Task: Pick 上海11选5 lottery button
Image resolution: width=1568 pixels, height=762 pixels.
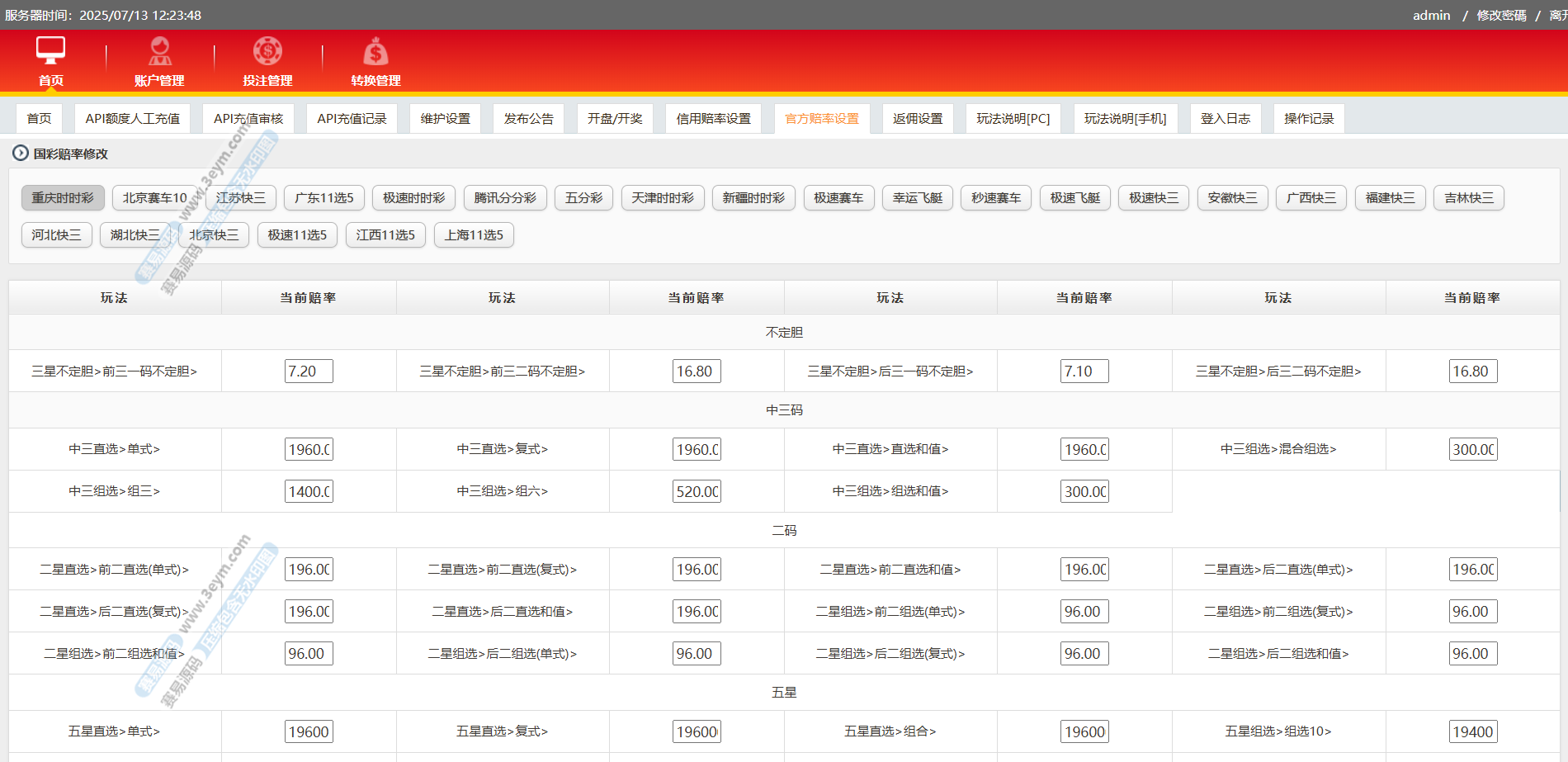Action: pyautogui.click(x=474, y=235)
